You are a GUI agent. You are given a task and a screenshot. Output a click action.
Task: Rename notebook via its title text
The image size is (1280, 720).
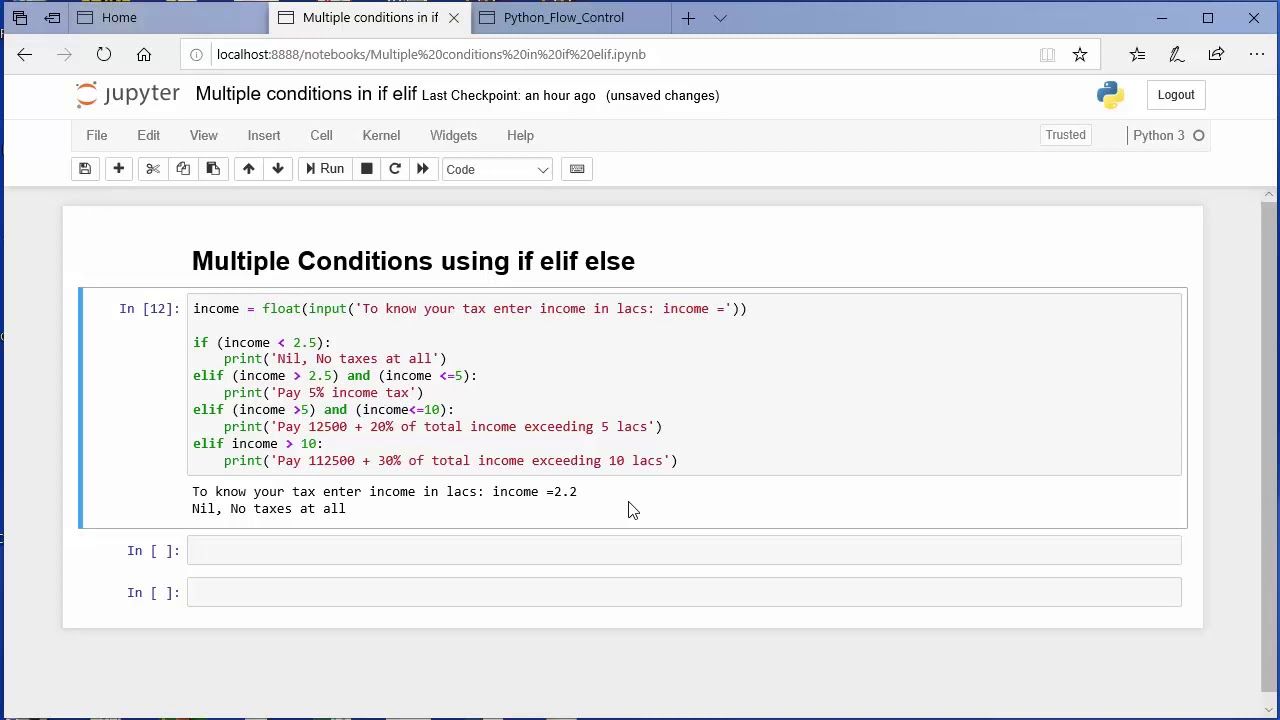point(306,94)
